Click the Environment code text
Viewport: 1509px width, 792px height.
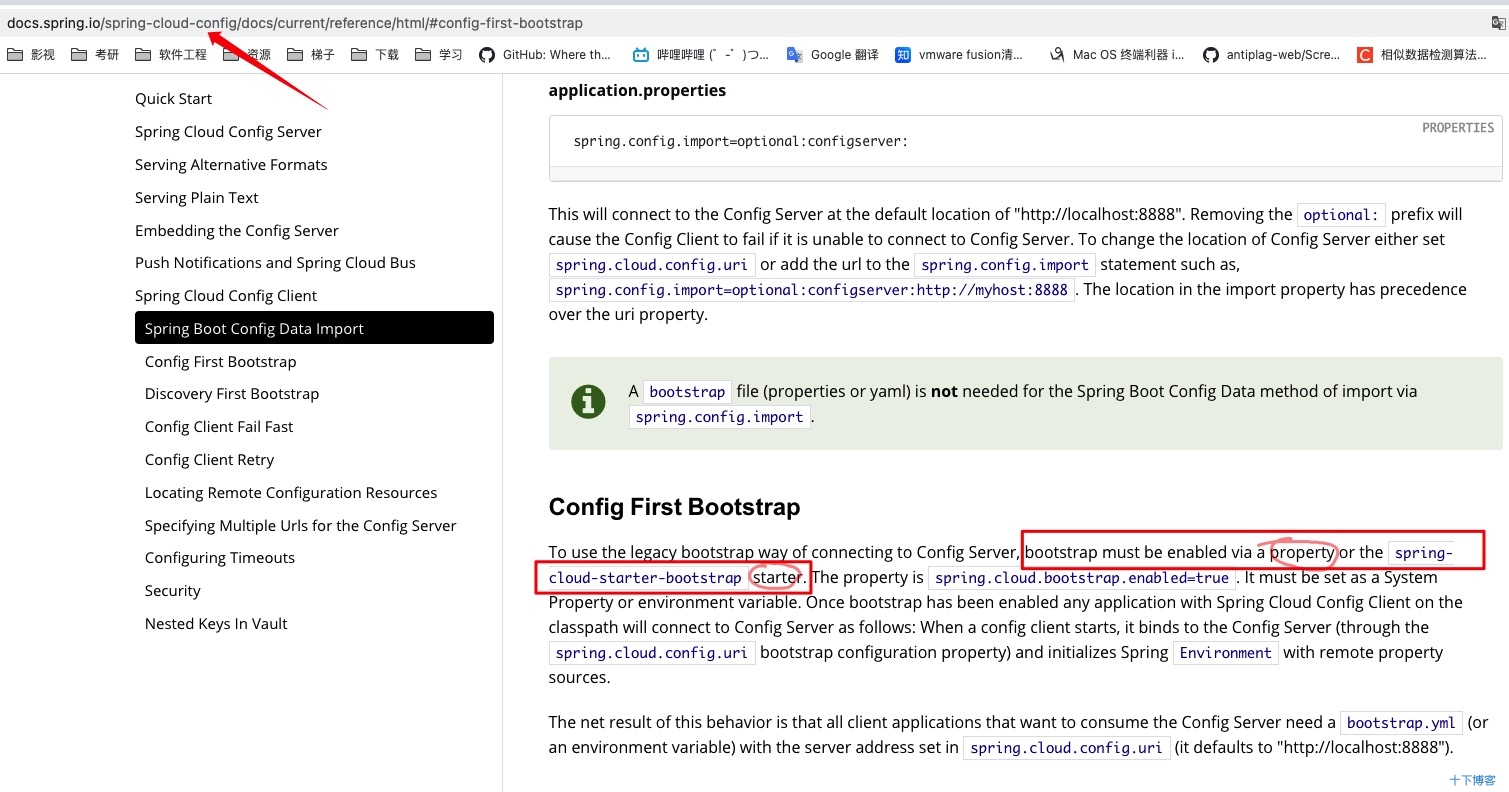click(1225, 653)
